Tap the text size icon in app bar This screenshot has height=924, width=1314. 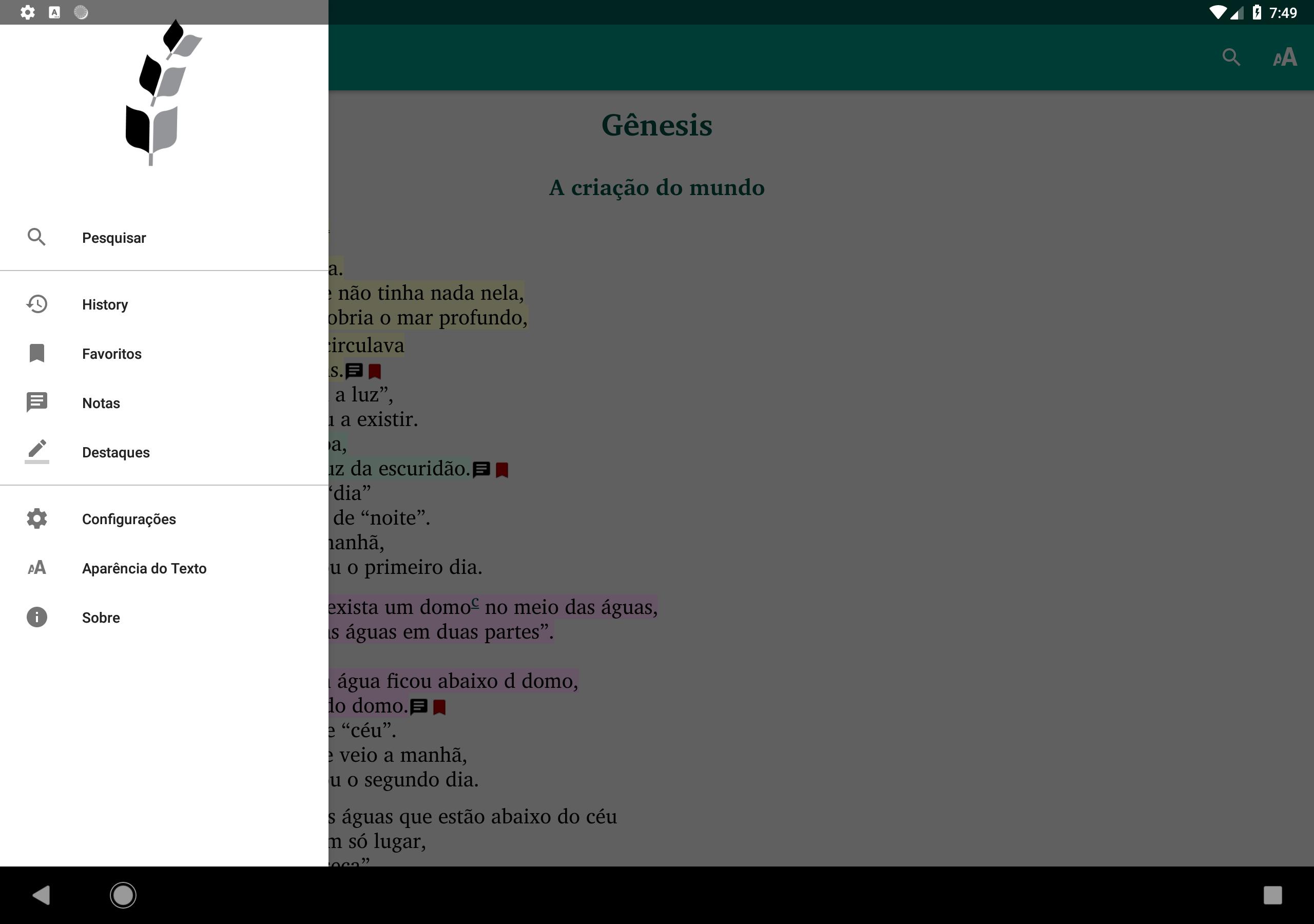(1285, 57)
